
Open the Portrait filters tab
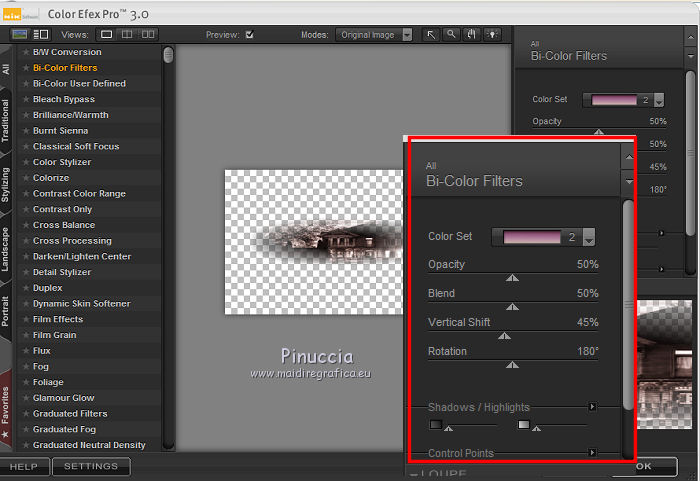click(5, 311)
